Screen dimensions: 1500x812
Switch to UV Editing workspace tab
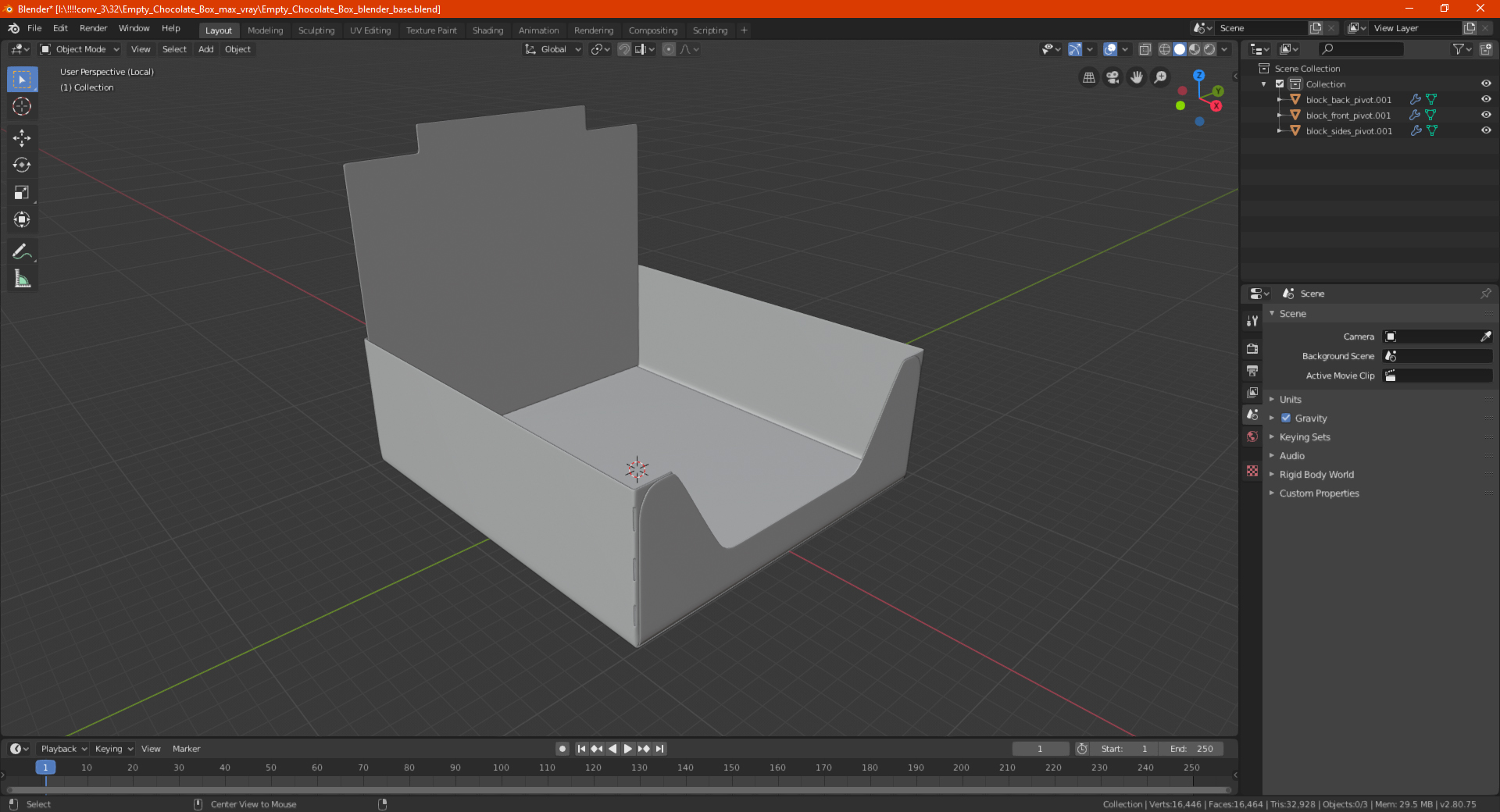pos(370,30)
